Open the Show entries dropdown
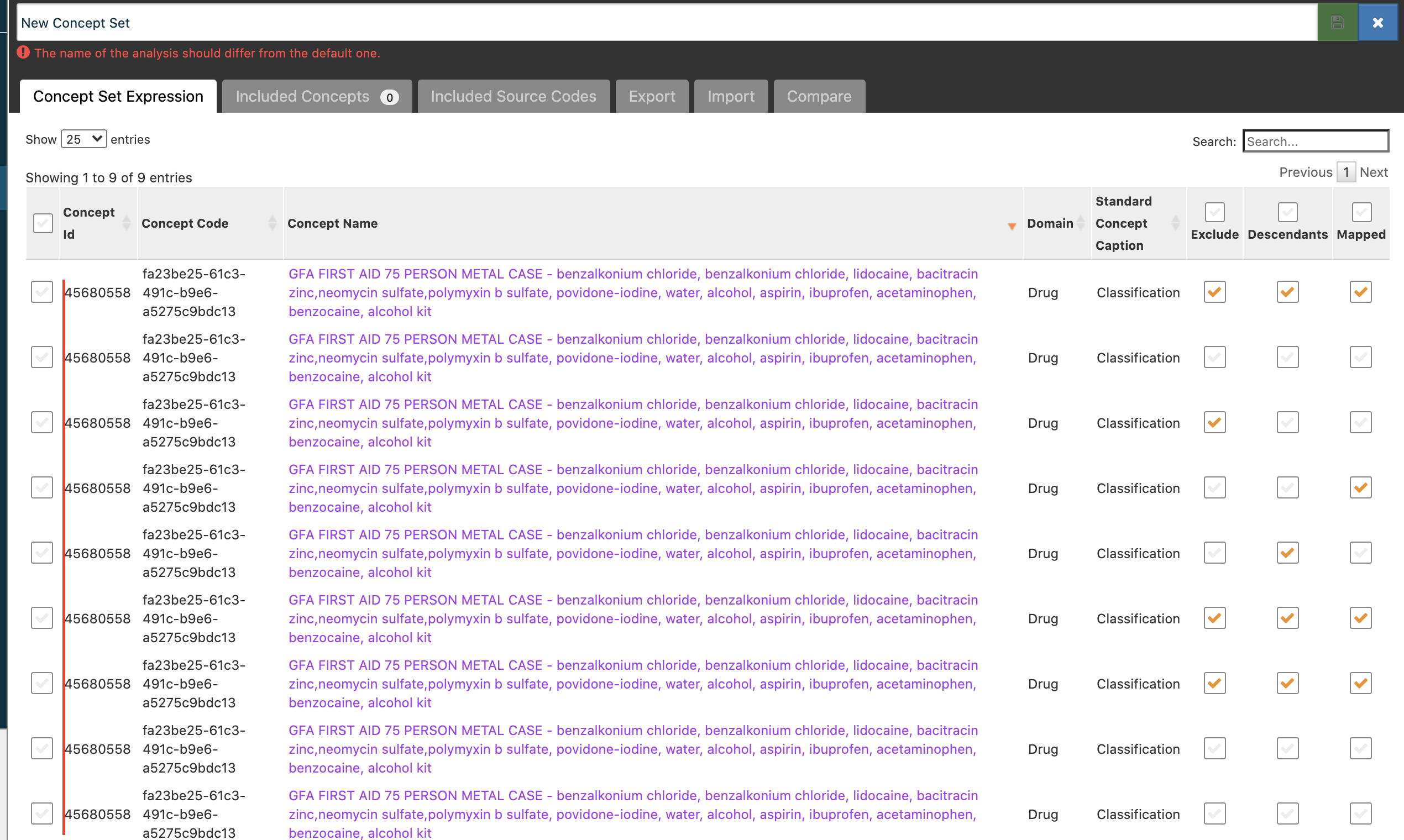Viewport: 1404px width, 840px height. (x=83, y=139)
